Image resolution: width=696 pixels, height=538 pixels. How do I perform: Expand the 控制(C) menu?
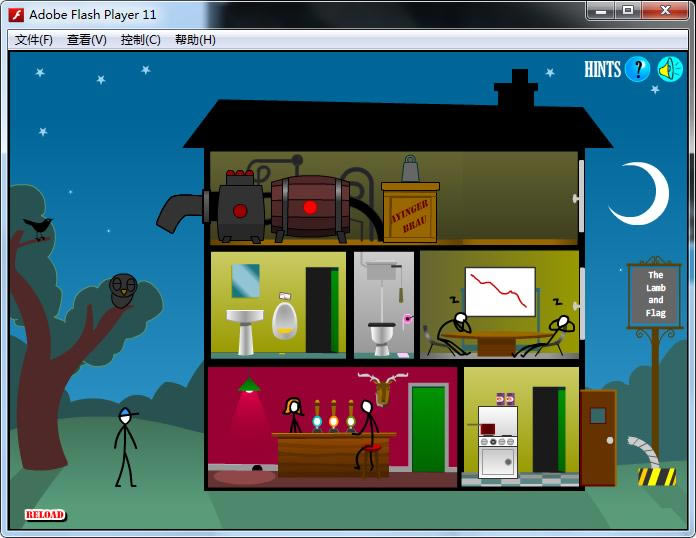click(x=140, y=40)
